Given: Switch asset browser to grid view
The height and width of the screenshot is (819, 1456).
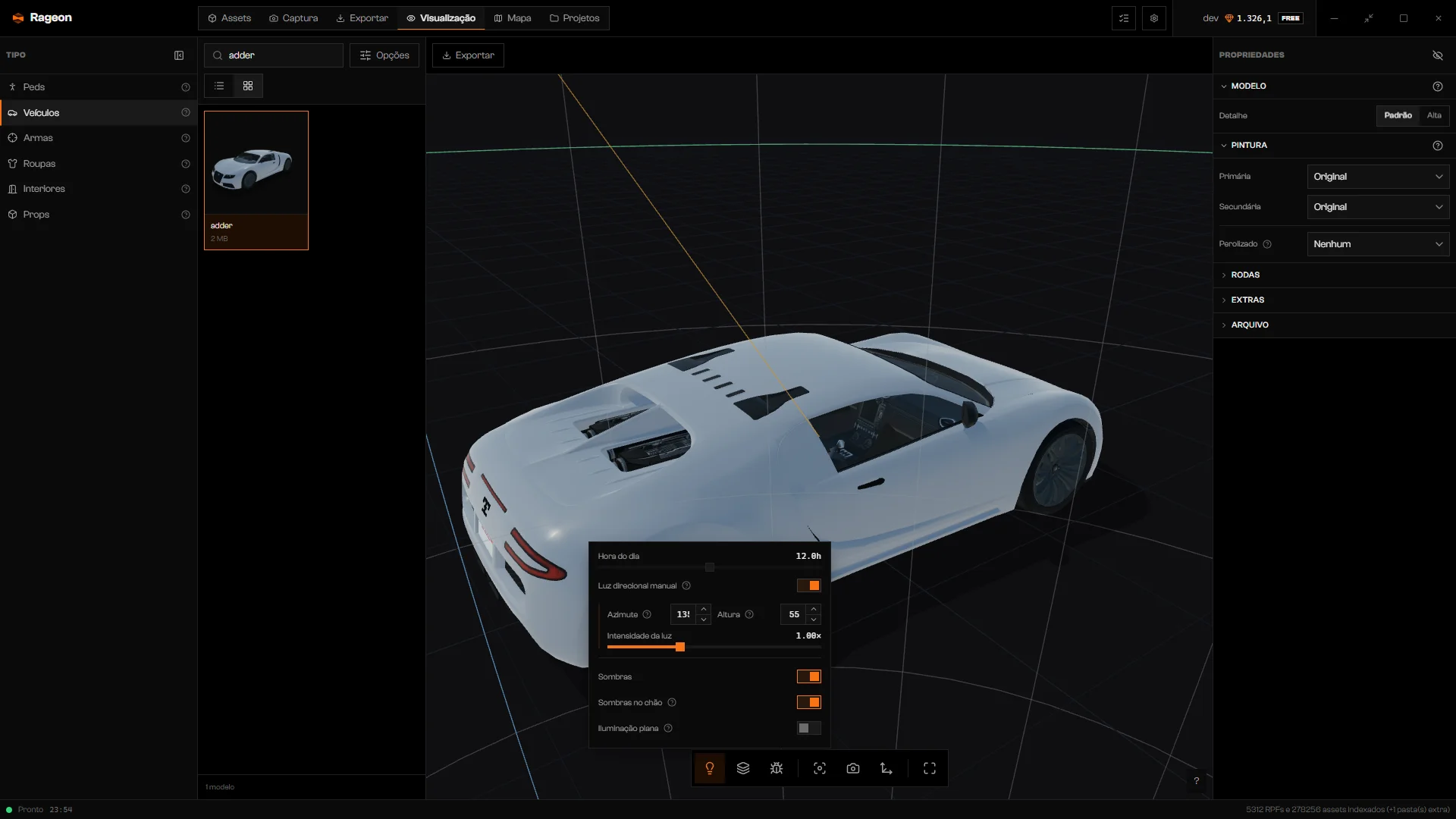Looking at the screenshot, I should tap(248, 86).
